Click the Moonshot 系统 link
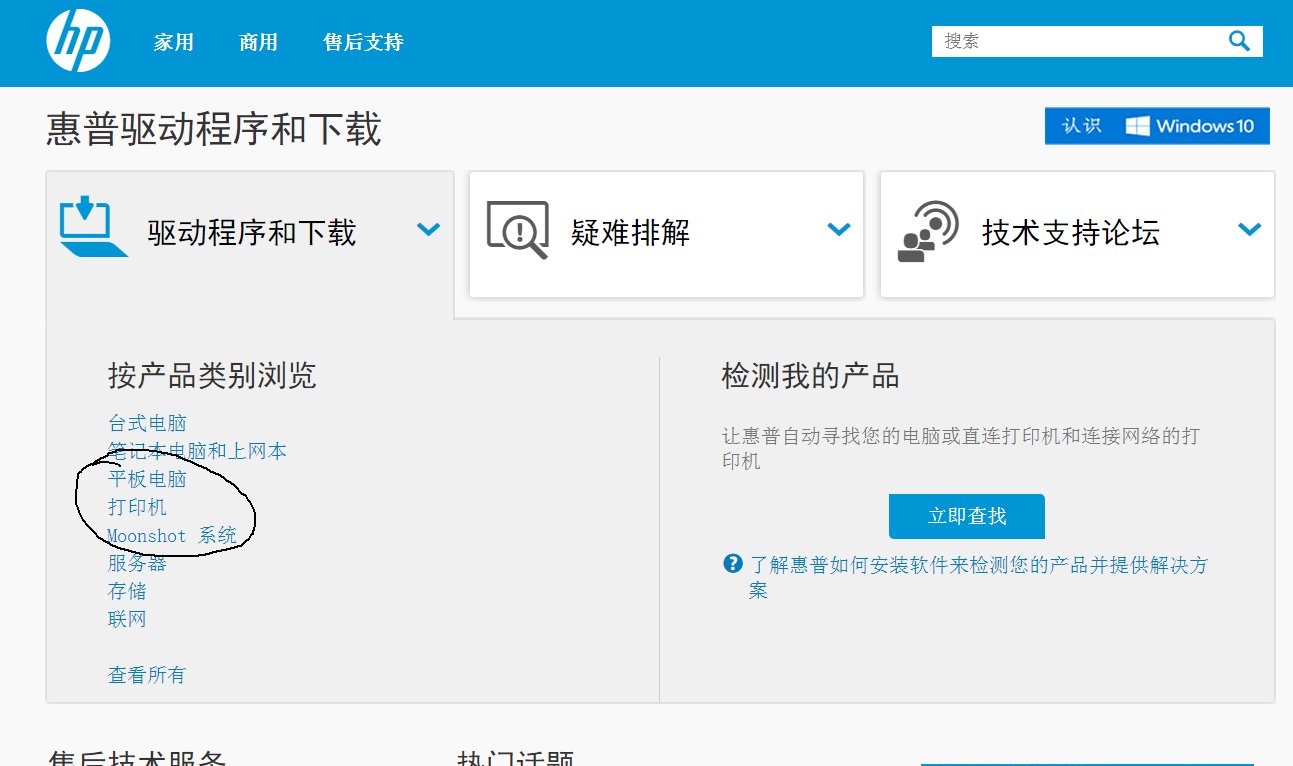 pyautogui.click(x=173, y=535)
